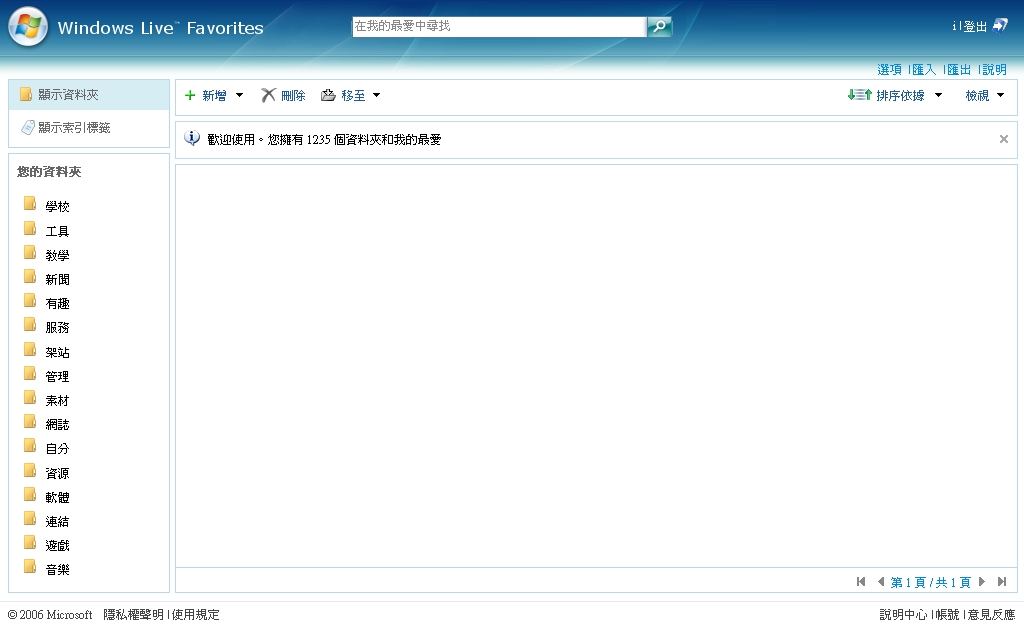
Task: Click tag icon beside 顯示索引標籤
Action: click(27, 127)
